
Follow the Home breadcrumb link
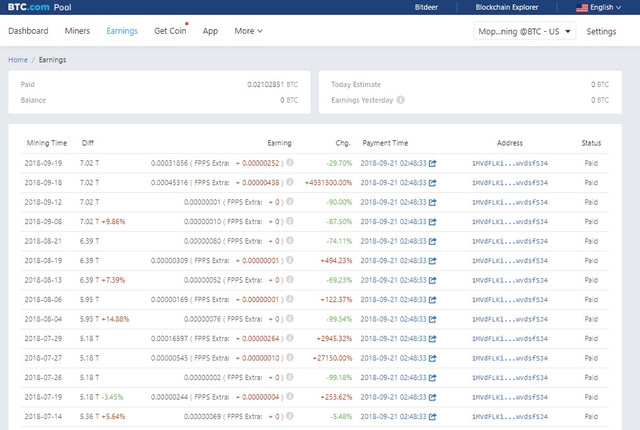[x=18, y=60]
